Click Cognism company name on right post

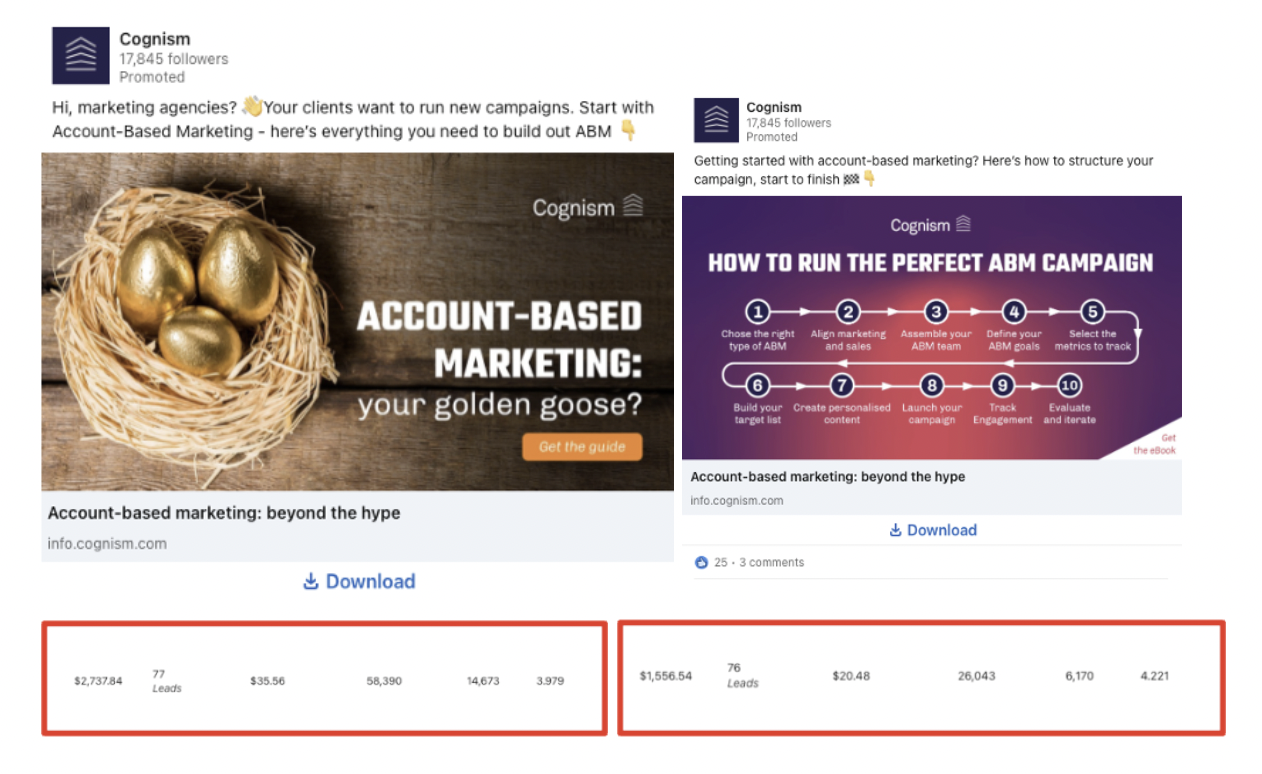click(774, 107)
